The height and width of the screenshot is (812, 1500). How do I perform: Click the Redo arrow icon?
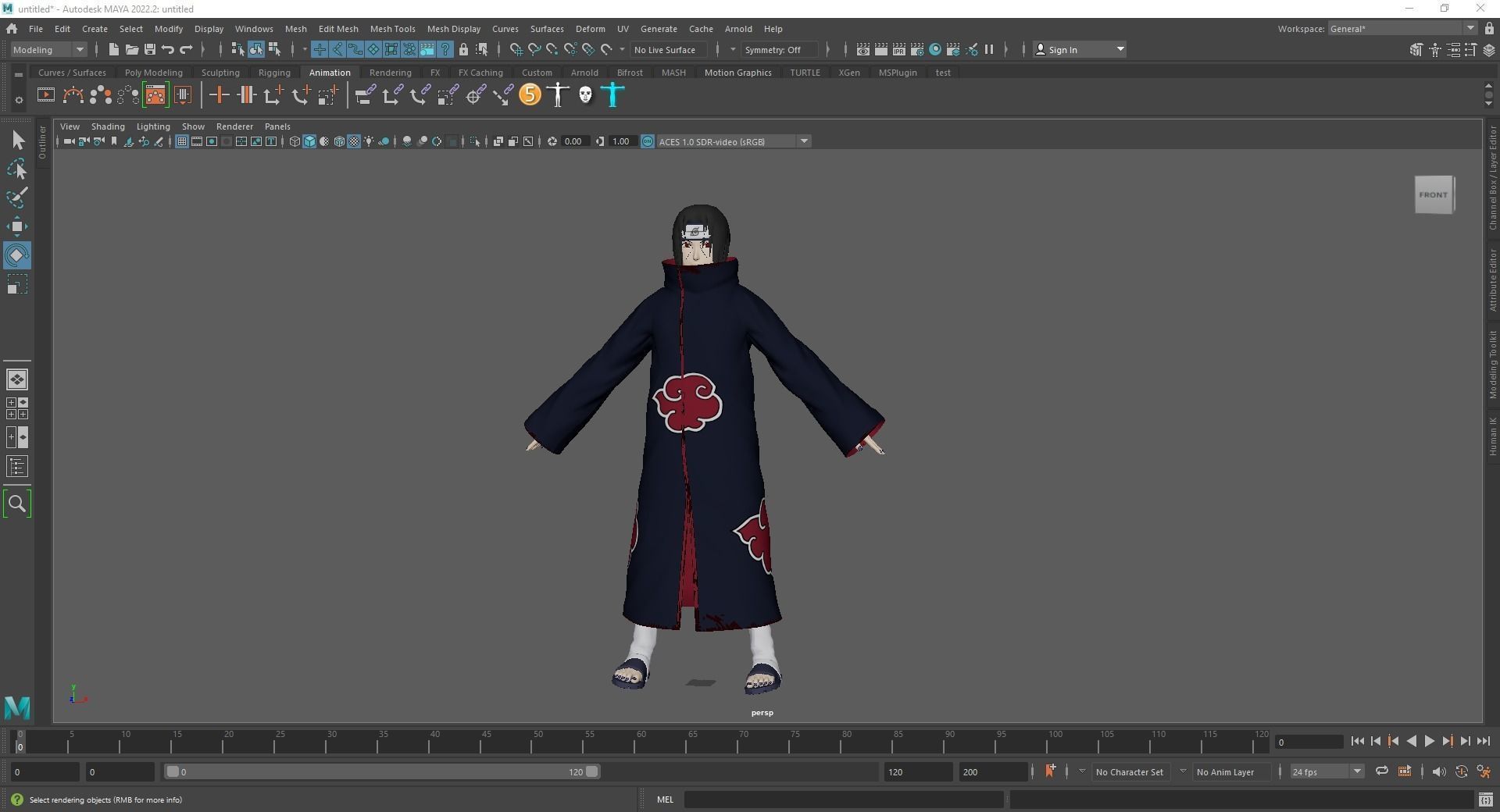(x=186, y=49)
